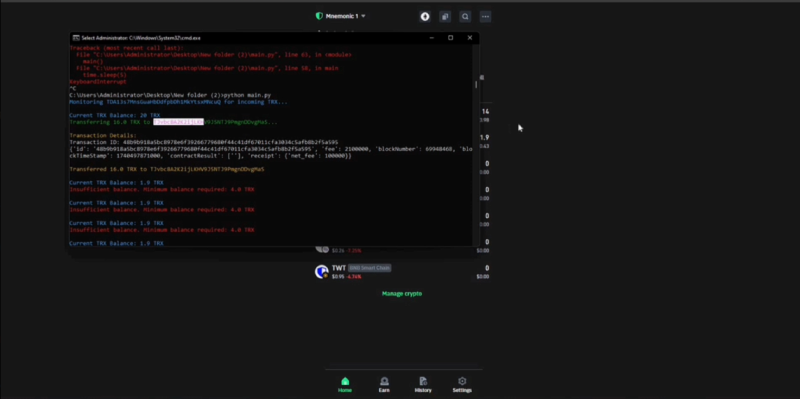The width and height of the screenshot is (800, 399).
Task: Maximize the cmd.exe window
Action: point(451,38)
